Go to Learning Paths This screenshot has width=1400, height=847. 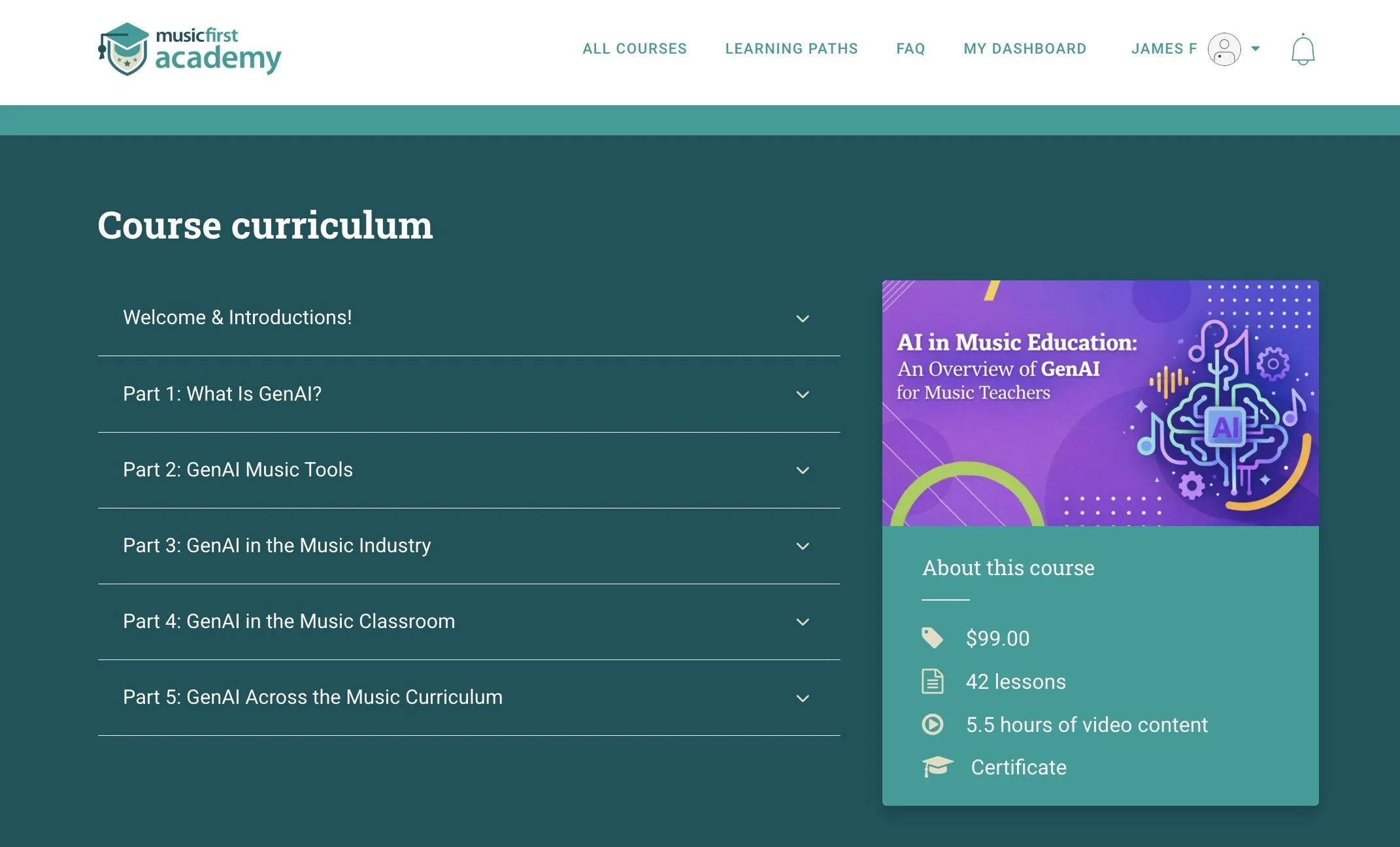point(791,48)
